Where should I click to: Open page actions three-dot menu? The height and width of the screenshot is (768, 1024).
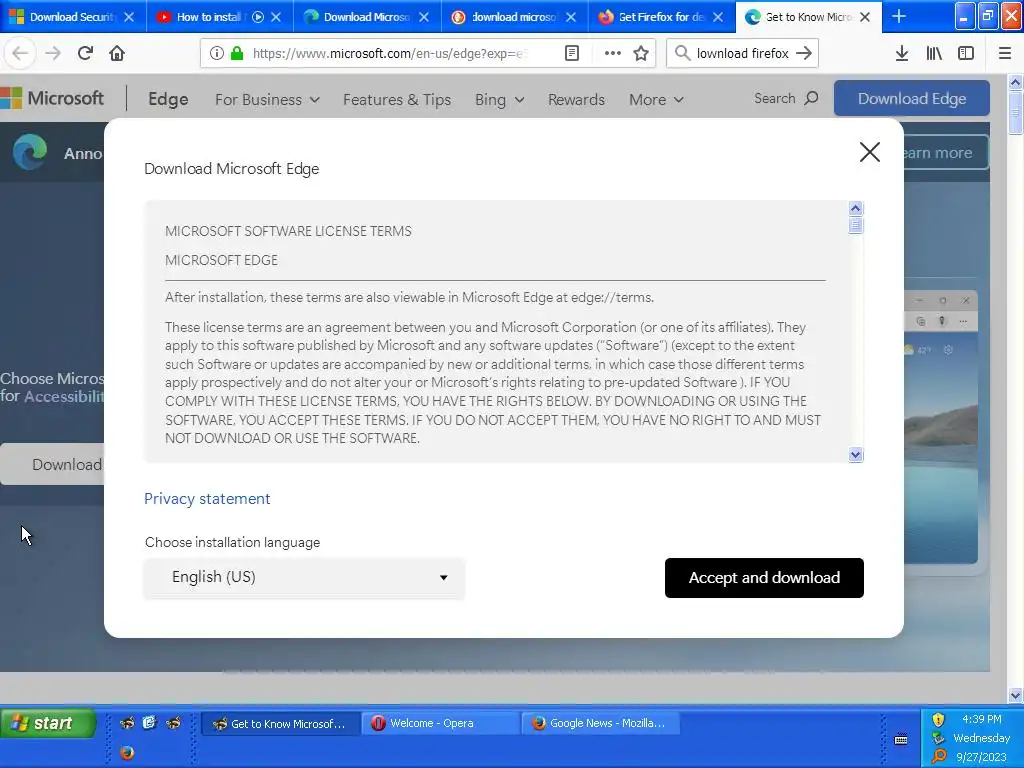[x=613, y=54]
